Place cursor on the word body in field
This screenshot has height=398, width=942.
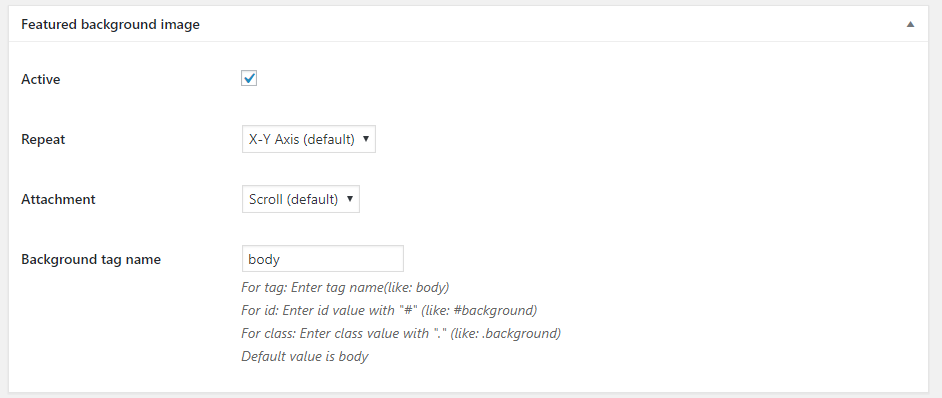264,259
